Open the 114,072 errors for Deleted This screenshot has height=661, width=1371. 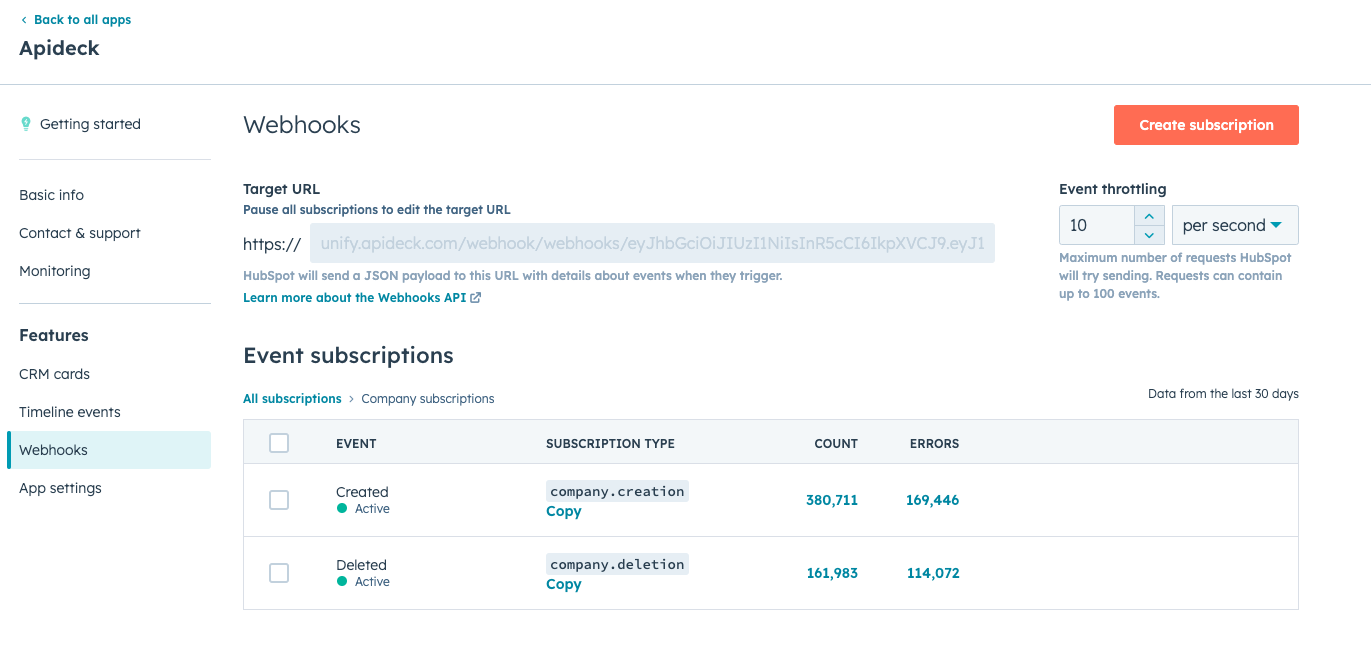click(x=932, y=573)
